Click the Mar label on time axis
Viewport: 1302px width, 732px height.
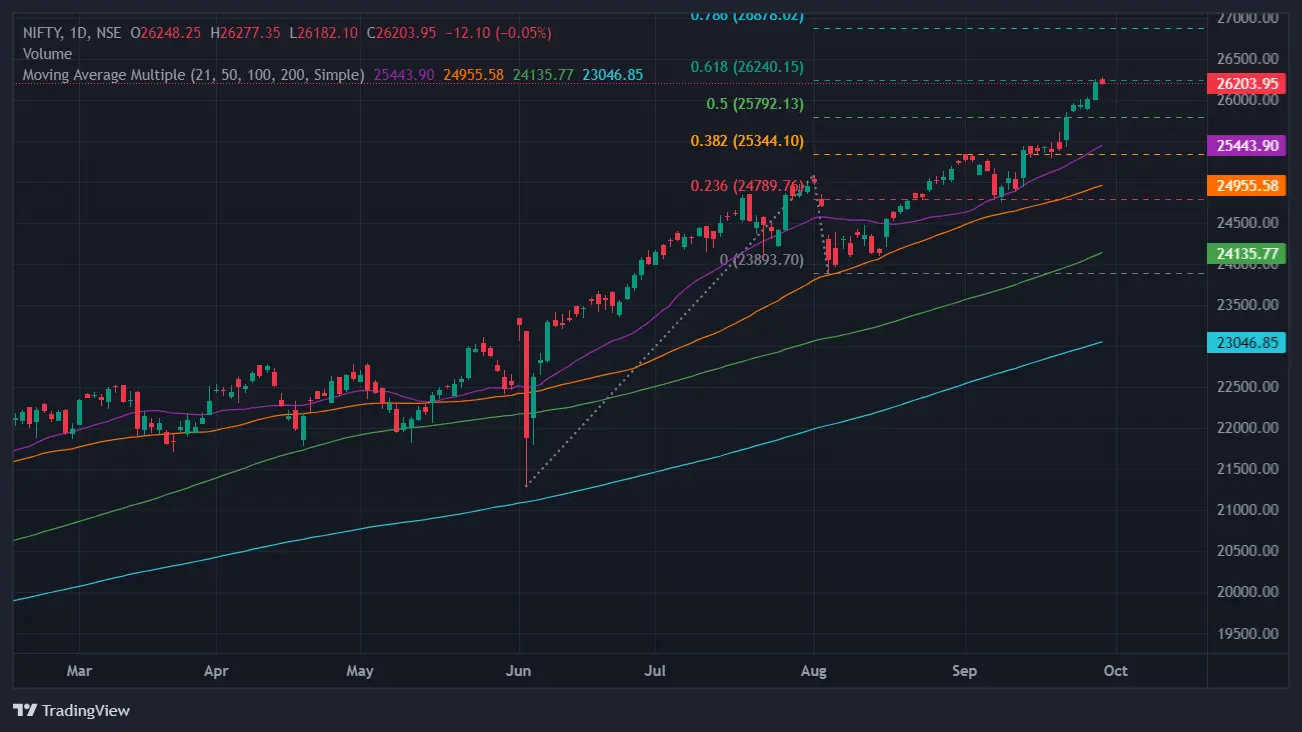(x=79, y=671)
